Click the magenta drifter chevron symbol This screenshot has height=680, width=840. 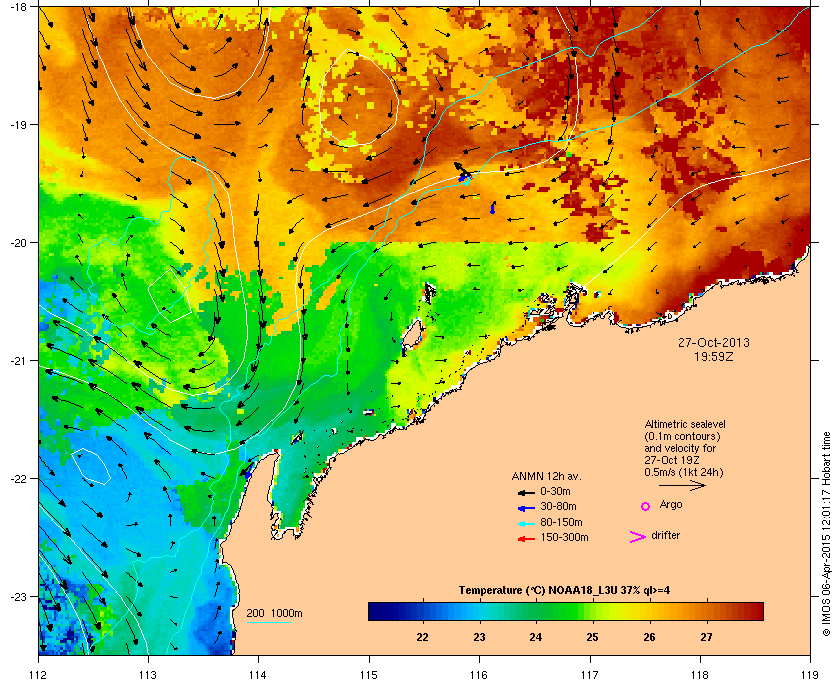click(x=638, y=537)
